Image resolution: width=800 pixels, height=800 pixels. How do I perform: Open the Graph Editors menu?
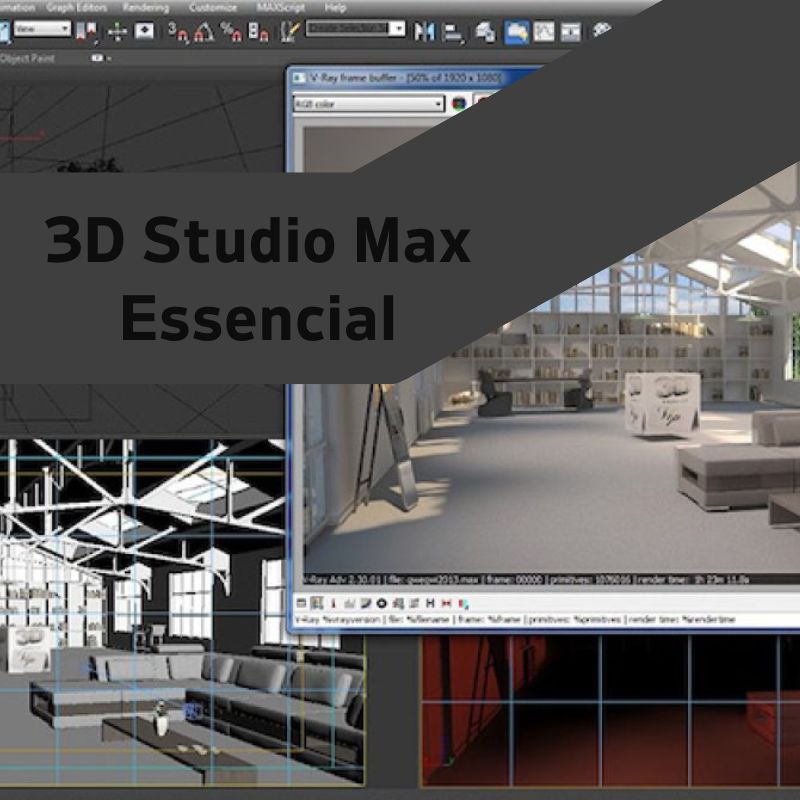tap(76, 7)
